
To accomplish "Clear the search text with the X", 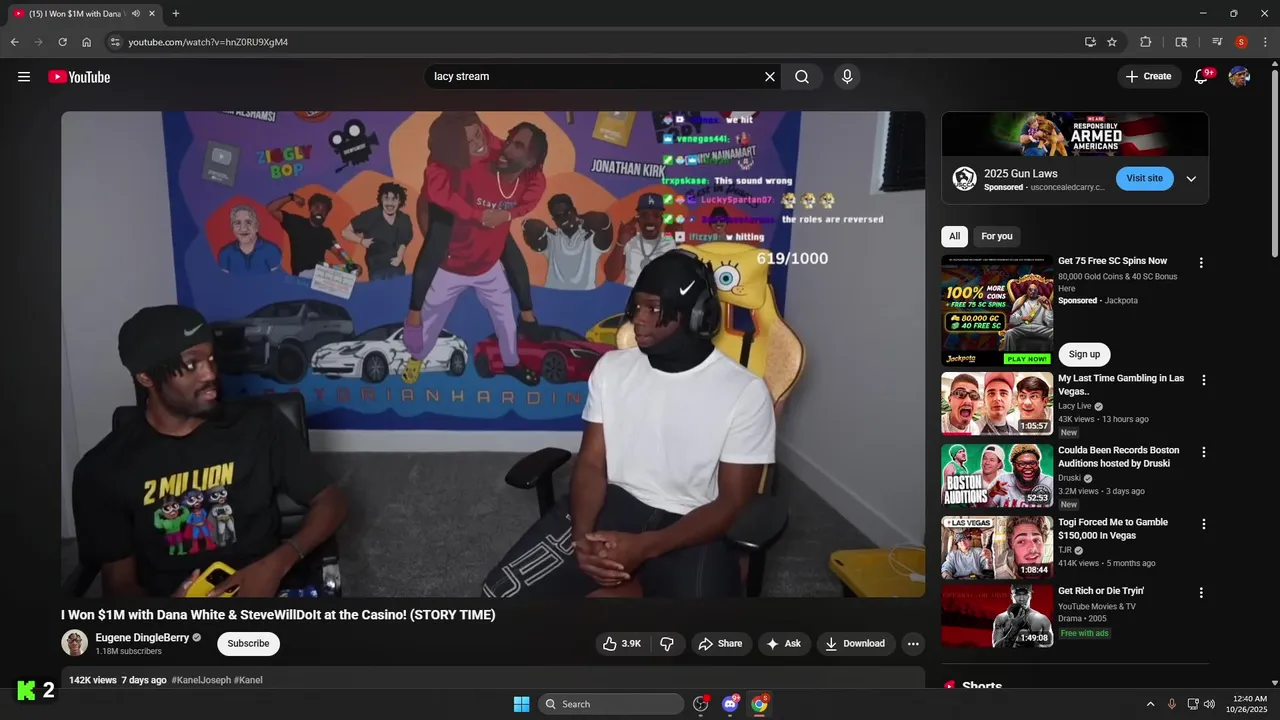I will [x=770, y=77].
